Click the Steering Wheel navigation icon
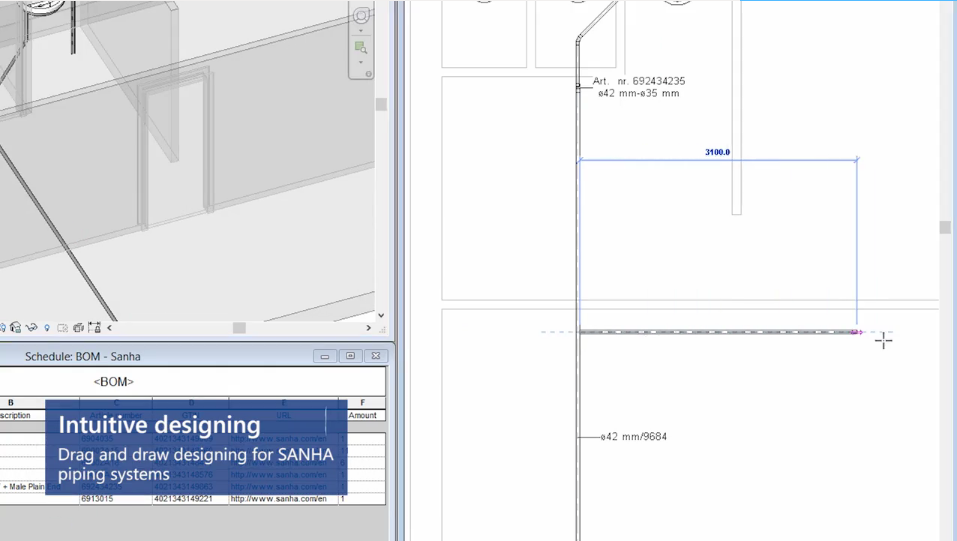Image resolution: width=957 pixels, height=541 pixels. pyautogui.click(x=361, y=15)
